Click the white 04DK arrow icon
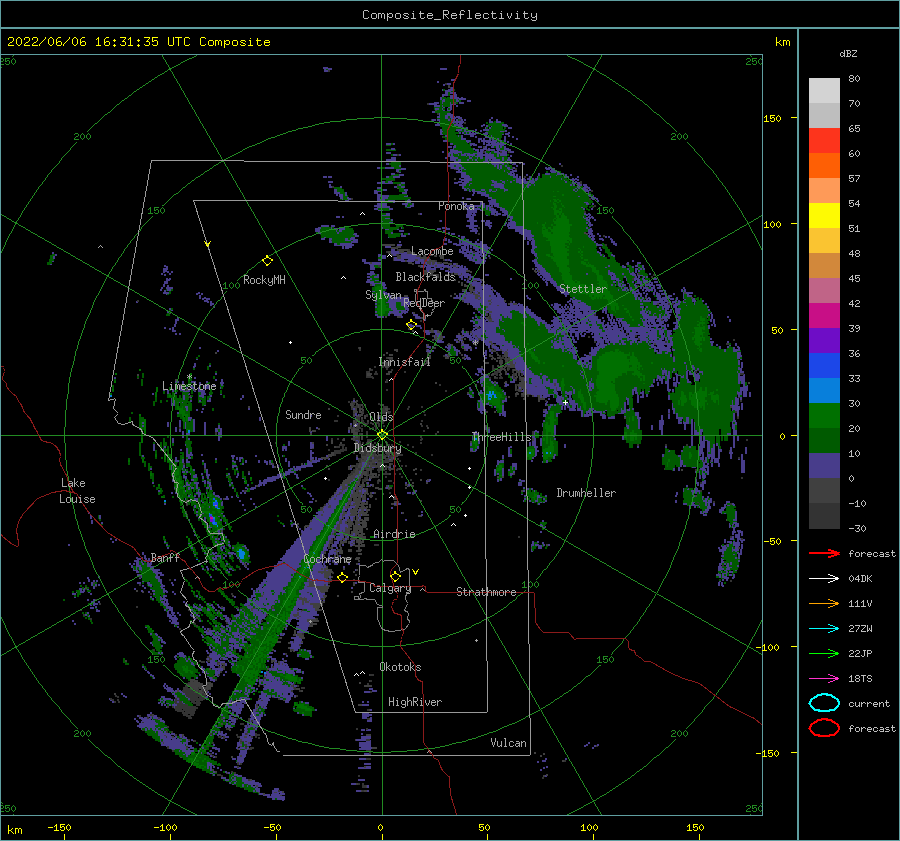 [824, 578]
